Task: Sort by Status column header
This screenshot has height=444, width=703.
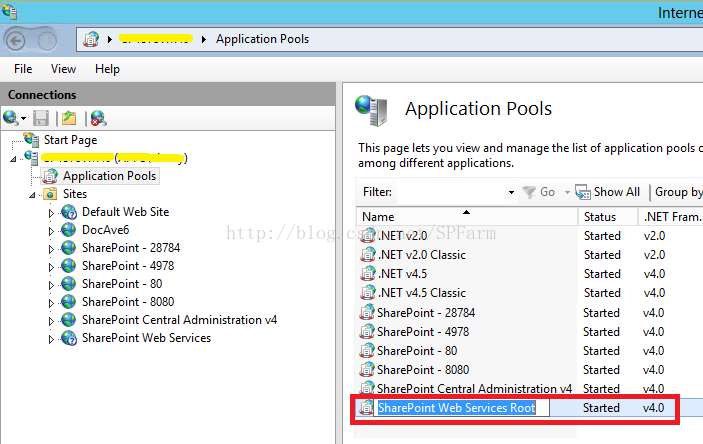Action: coord(608,217)
